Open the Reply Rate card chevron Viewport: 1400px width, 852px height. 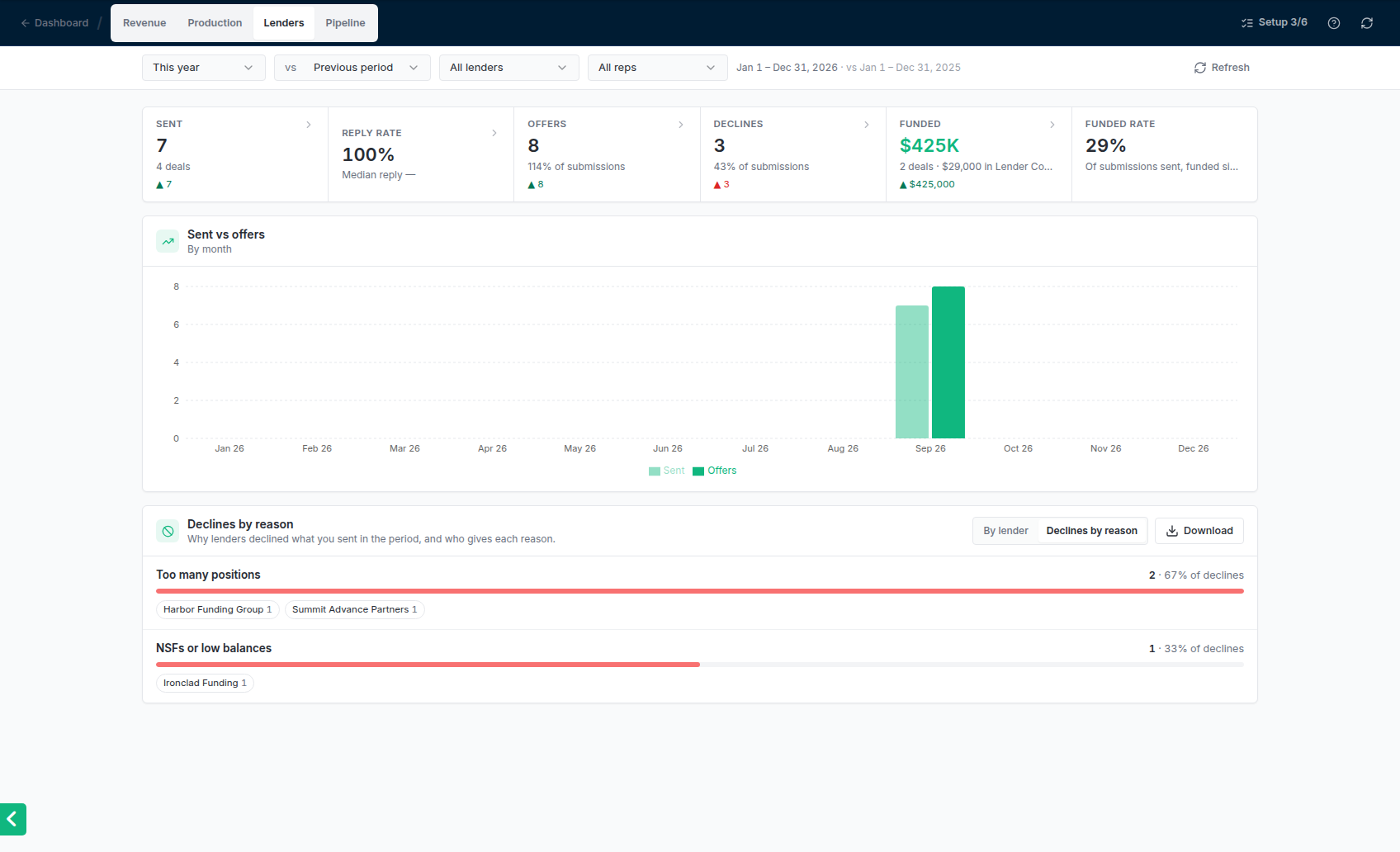pos(494,133)
